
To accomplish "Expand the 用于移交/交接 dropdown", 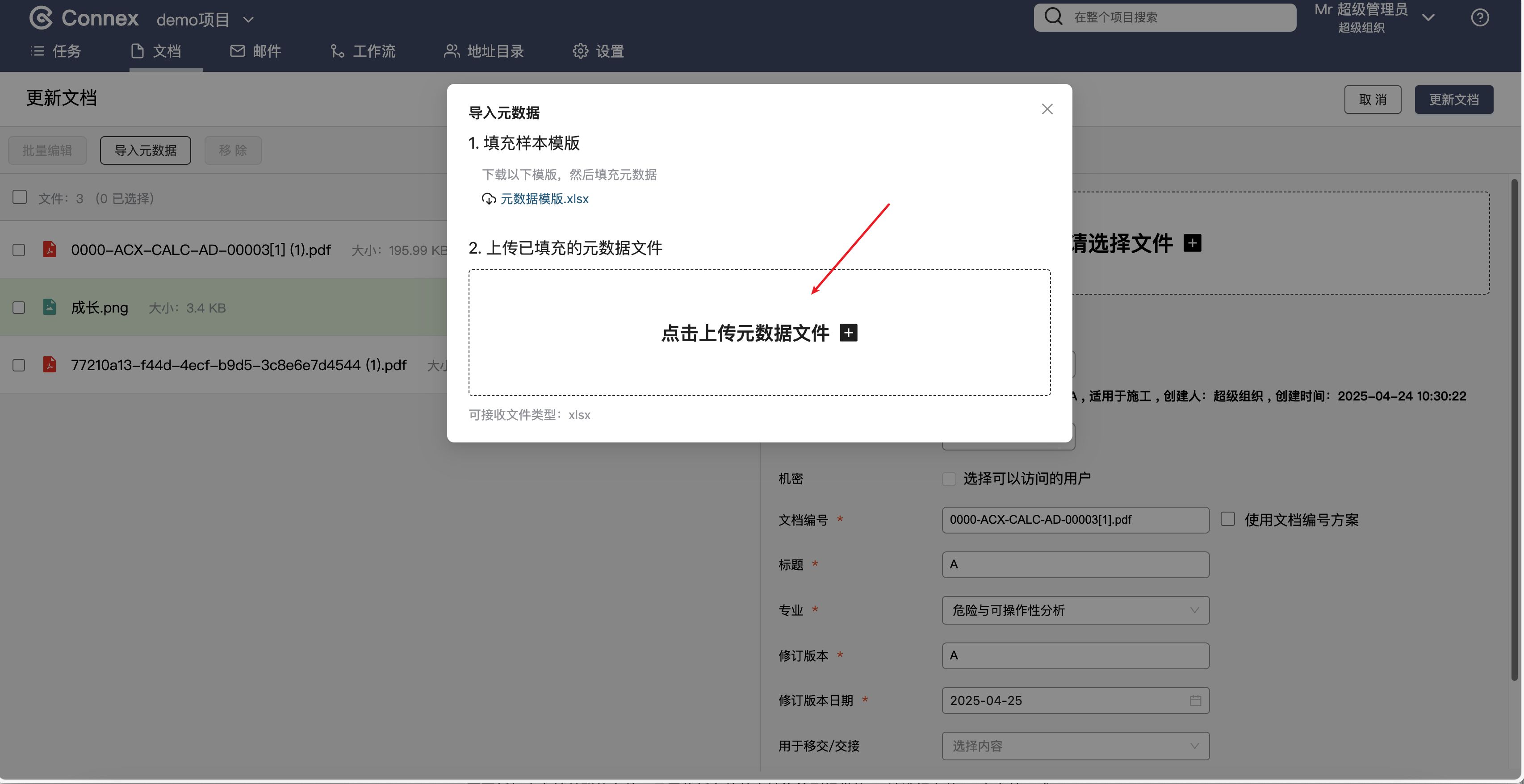I will coord(1075,746).
